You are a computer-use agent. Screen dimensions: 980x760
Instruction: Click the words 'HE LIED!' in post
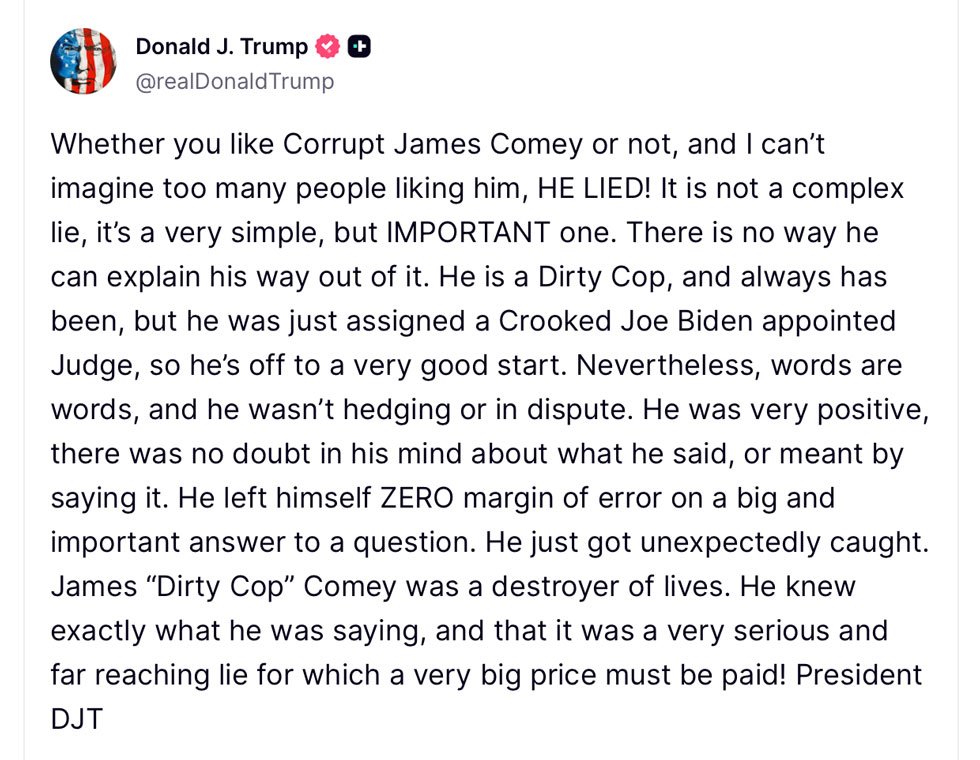coord(594,188)
